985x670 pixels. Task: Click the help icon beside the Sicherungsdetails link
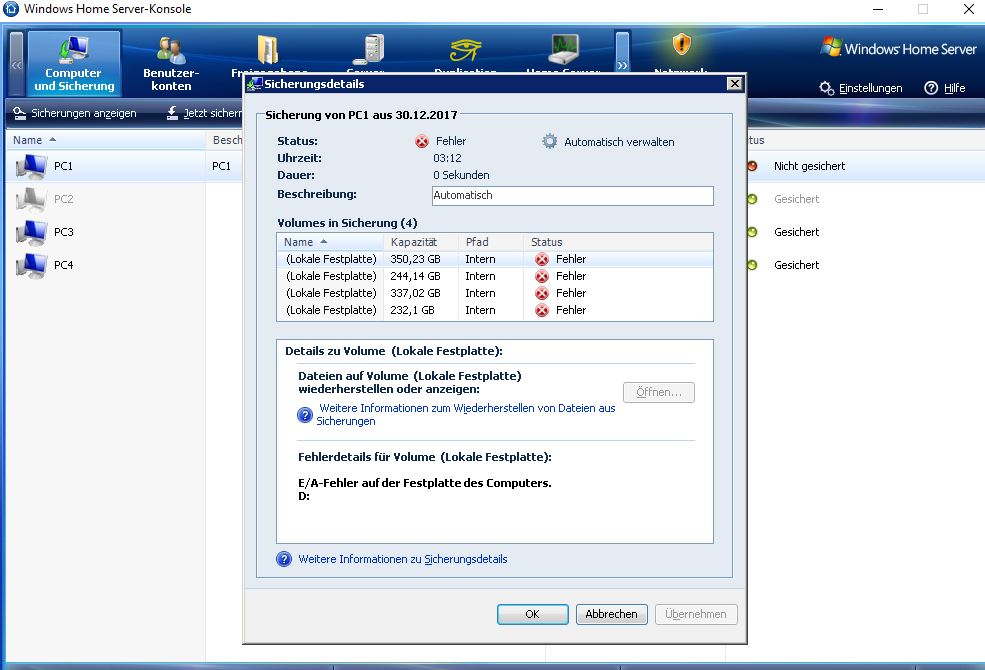(284, 559)
